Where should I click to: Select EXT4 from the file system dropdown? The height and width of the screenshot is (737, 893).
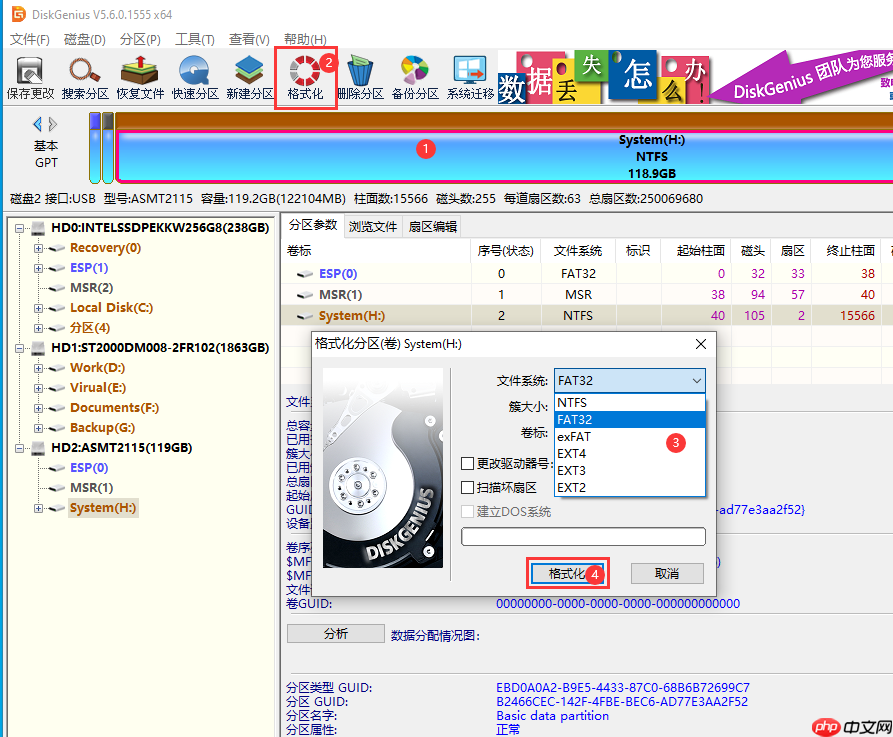pos(572,454)
